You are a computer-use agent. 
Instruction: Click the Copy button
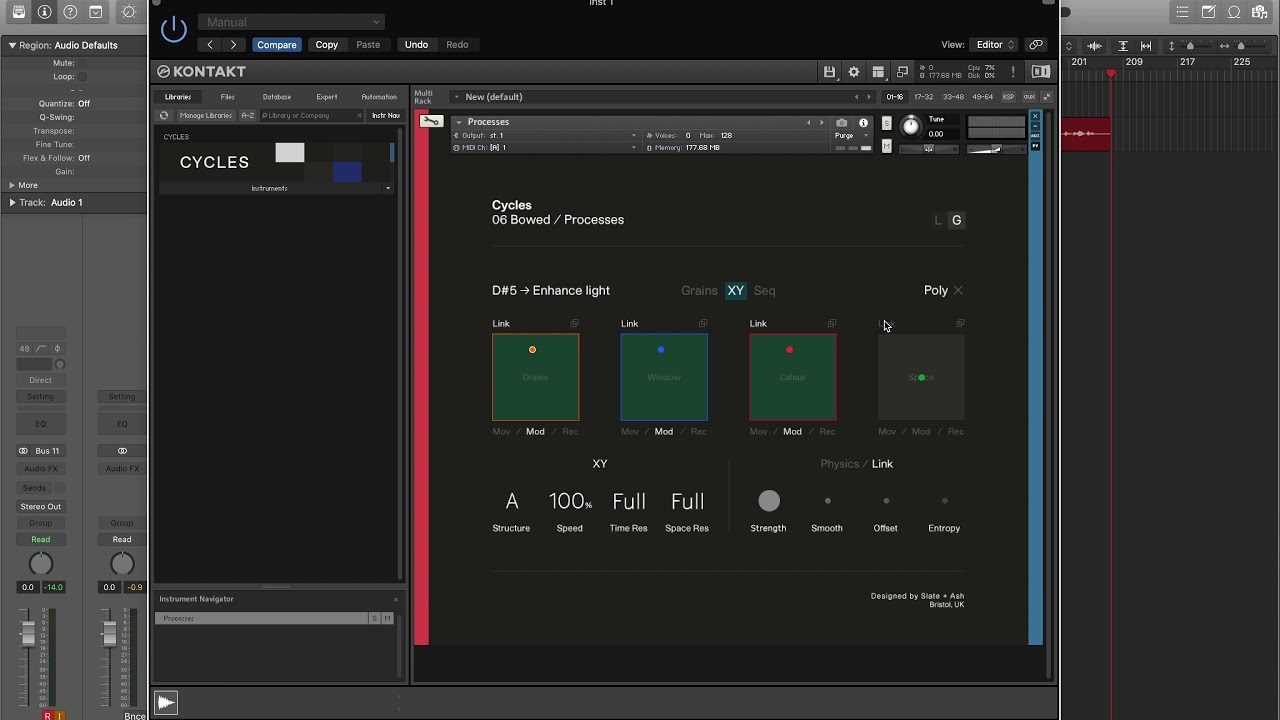327,45
